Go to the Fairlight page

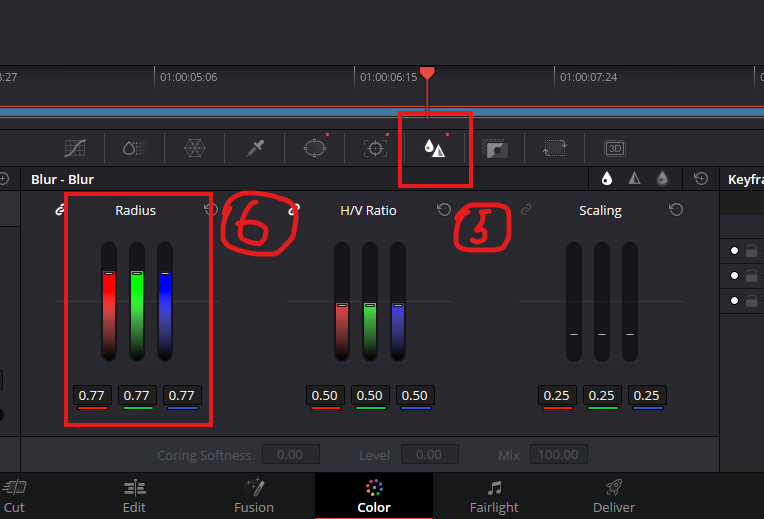(x=494, y=496)
